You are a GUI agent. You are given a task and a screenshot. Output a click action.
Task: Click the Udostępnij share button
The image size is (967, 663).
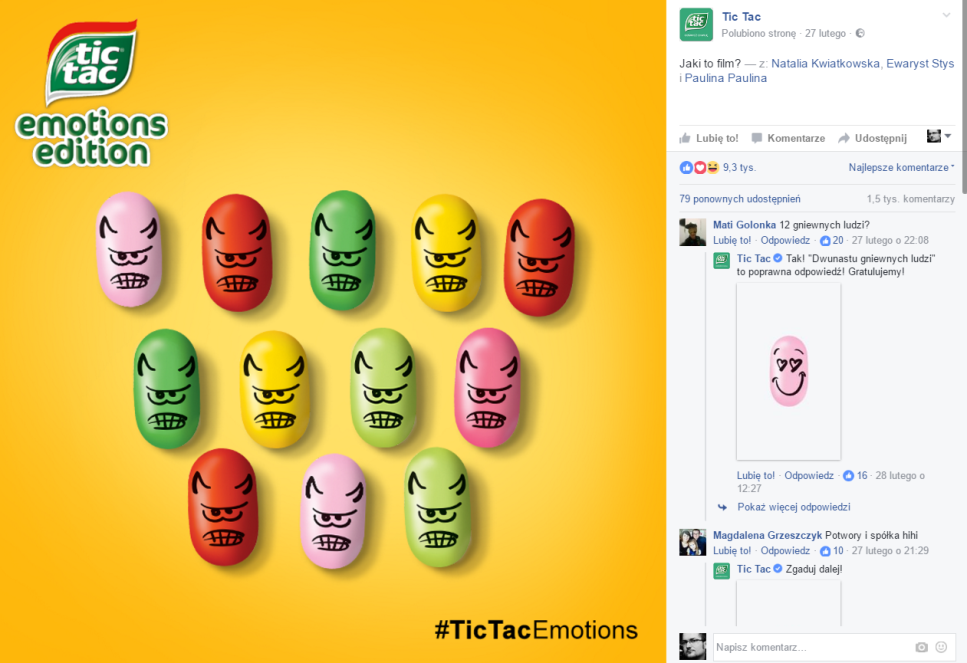coord(873,138)
